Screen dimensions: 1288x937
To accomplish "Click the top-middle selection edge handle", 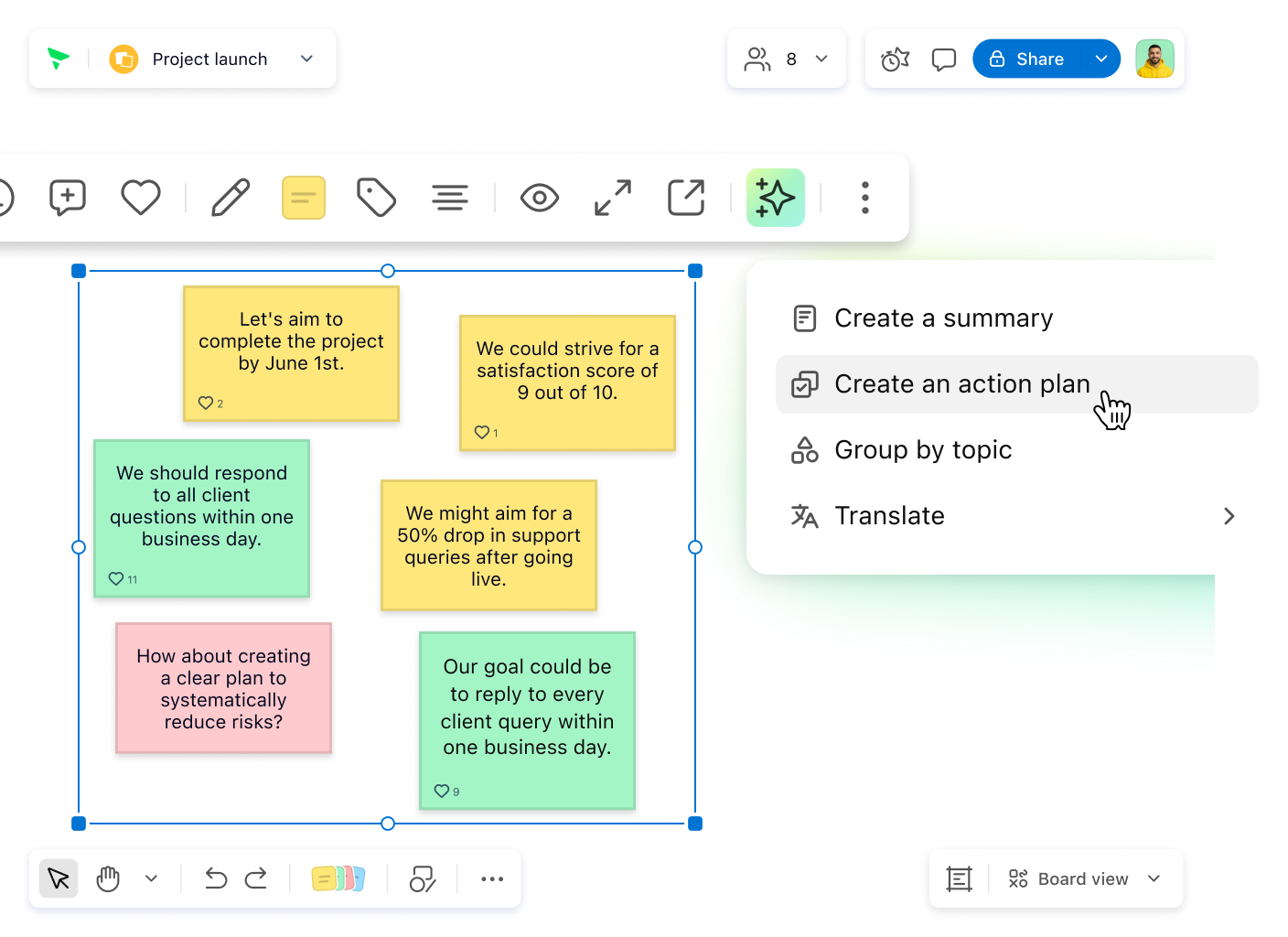I will tap(388, 271).
